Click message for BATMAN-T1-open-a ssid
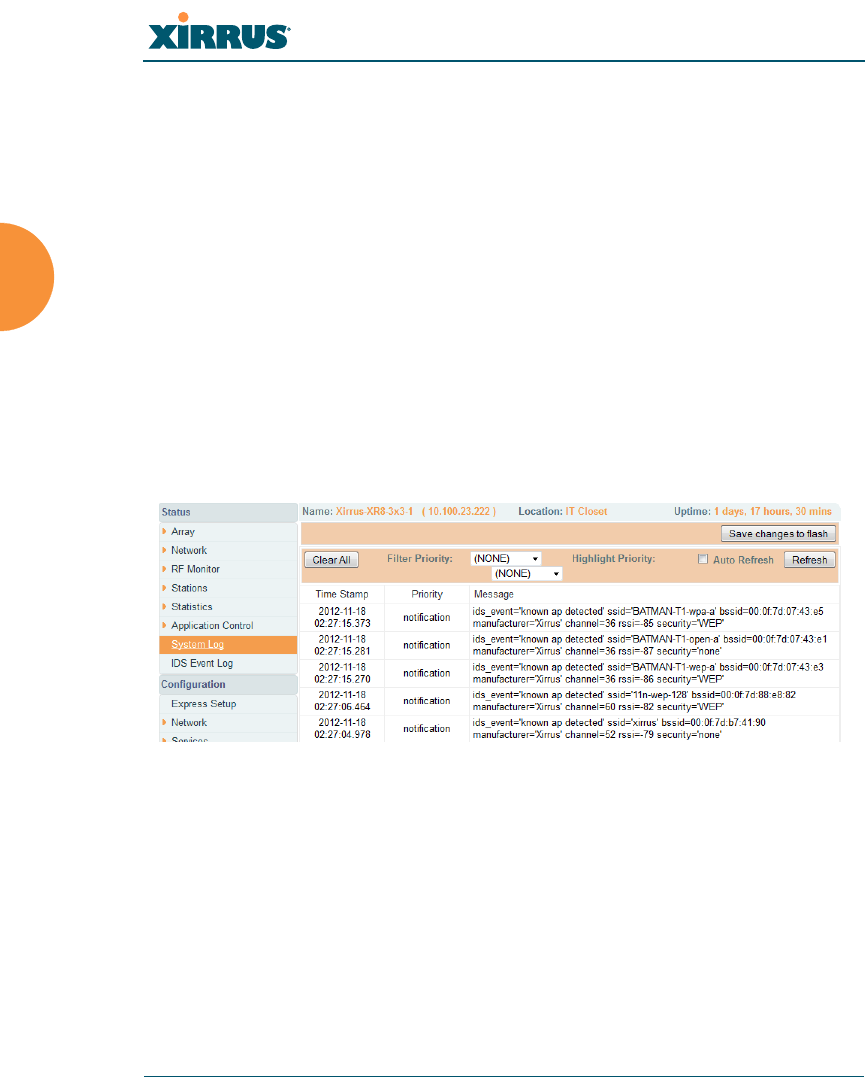 pyautogui.click(x=650, y=645)
